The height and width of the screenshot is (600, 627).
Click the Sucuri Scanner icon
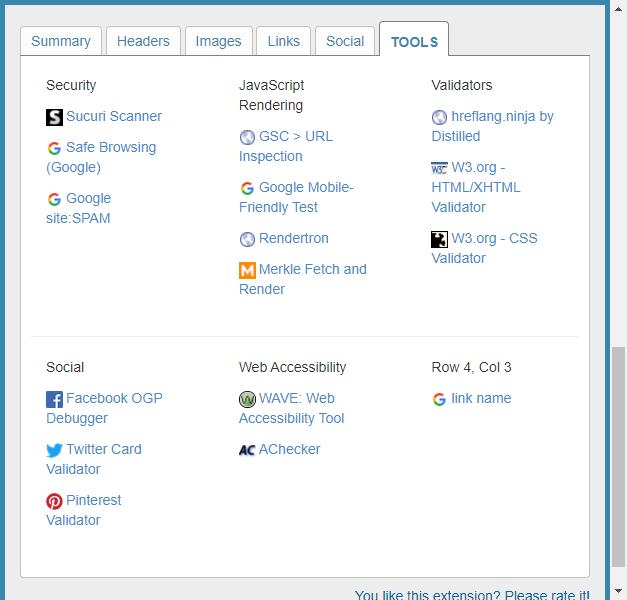tap(54, 117)
